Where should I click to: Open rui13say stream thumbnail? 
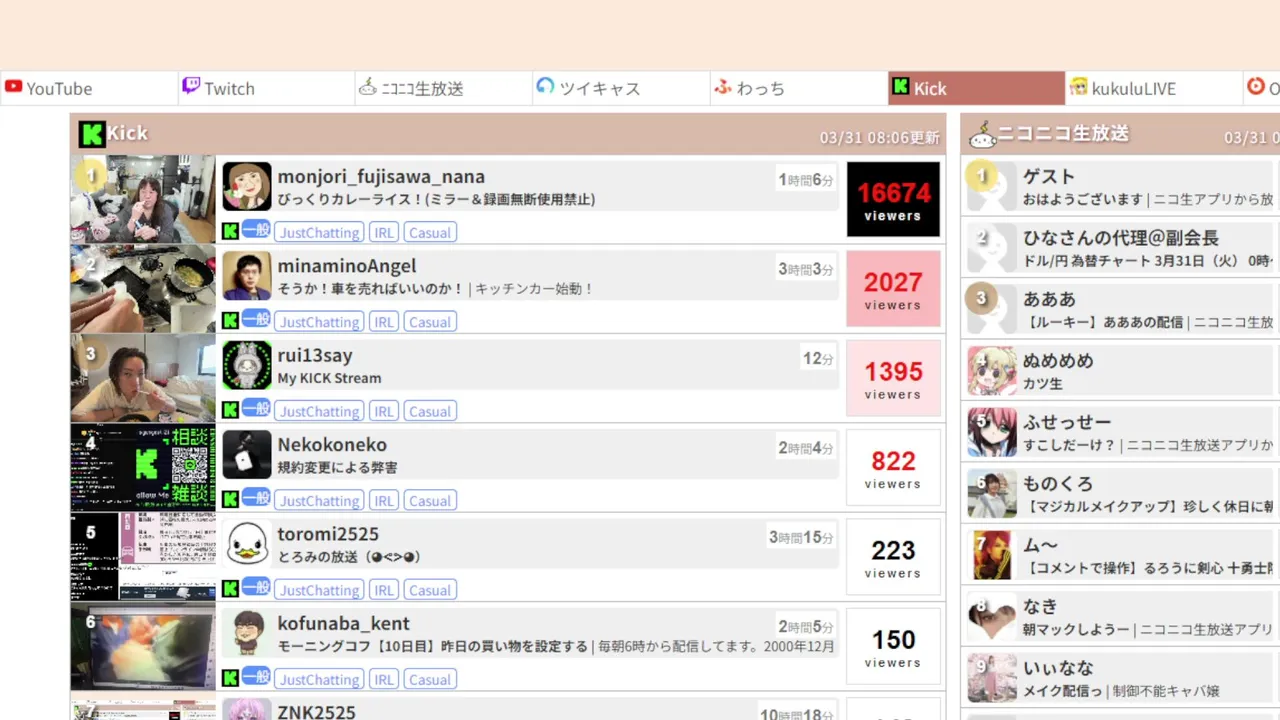[143, 378]
